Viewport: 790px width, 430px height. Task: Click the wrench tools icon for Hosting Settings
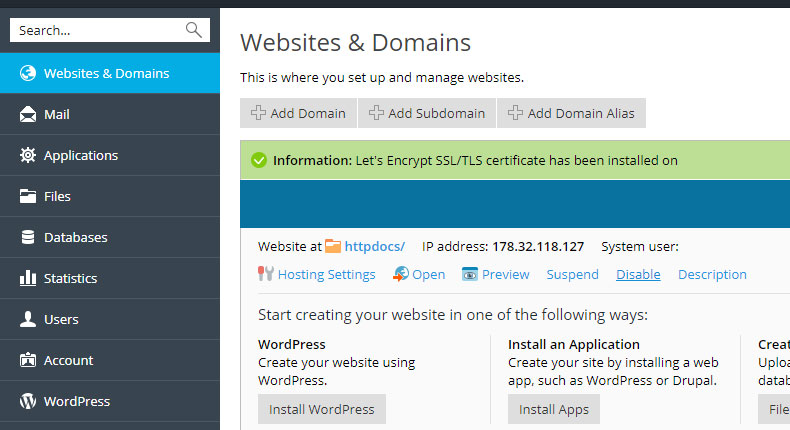[266, 274]
